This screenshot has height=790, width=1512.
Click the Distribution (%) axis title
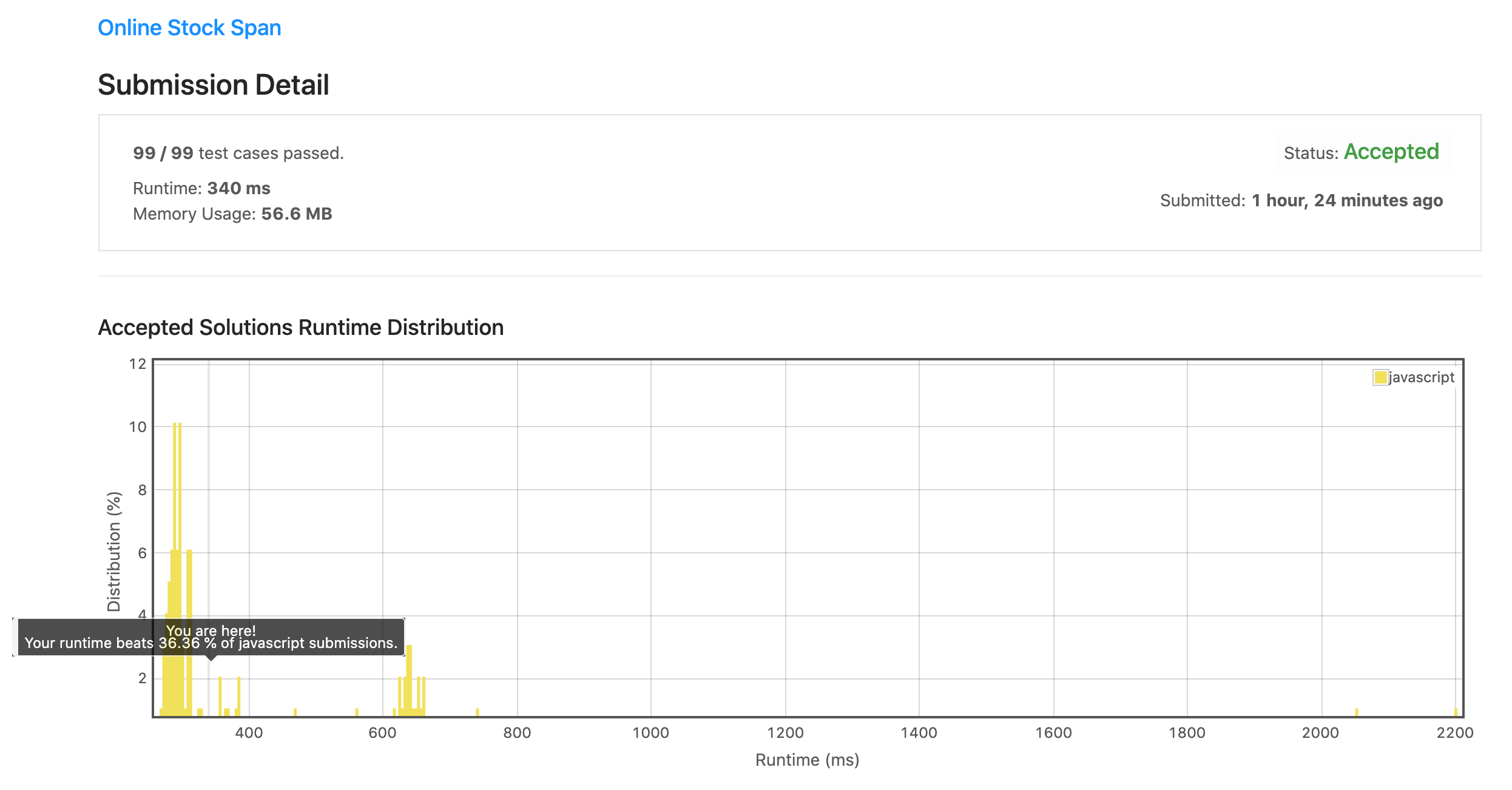[114, 552]
